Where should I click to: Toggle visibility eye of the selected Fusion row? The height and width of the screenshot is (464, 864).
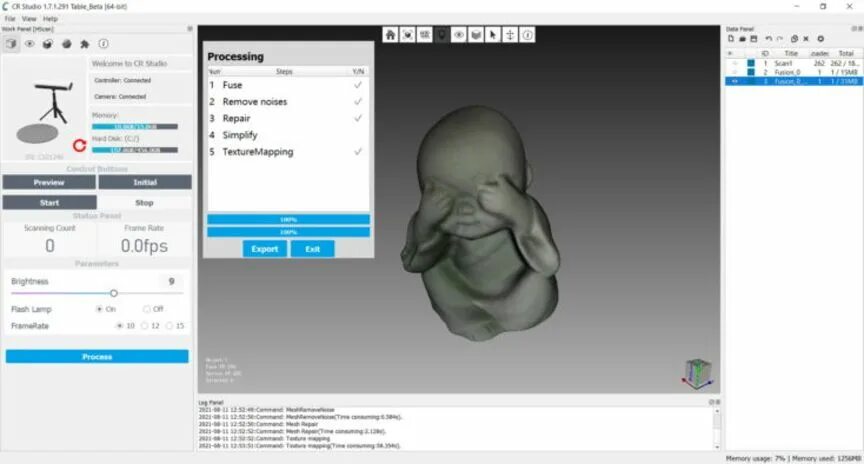(x=734, y=81)
